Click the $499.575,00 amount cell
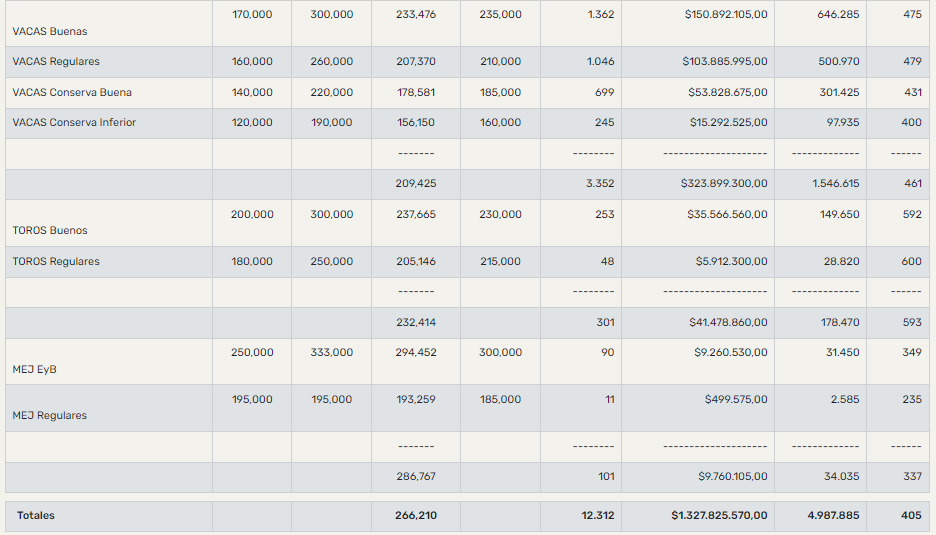The width and height of the screenshot is (936, 535). [x=736, y=399]
